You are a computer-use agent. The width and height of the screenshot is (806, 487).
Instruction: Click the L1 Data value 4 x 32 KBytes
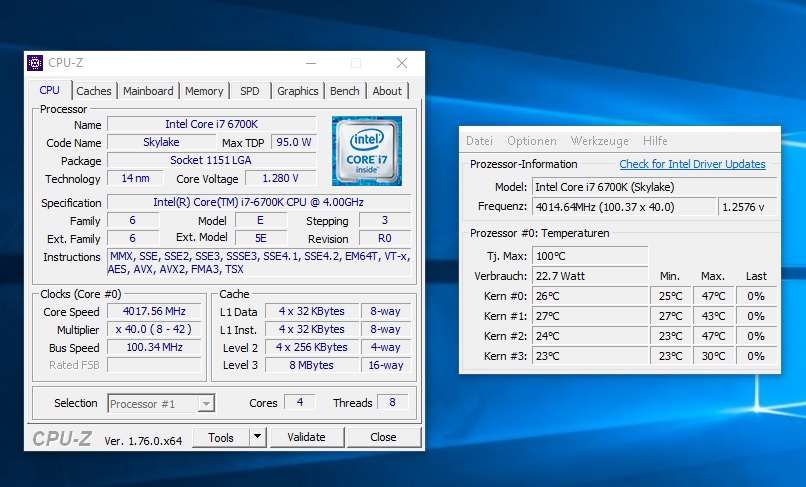coord(312,311)
